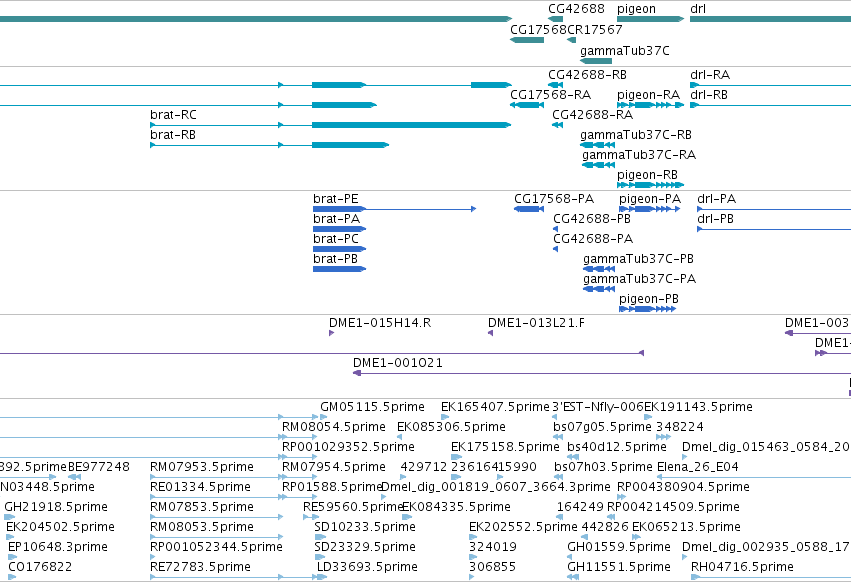The height and width of the screenshot is (582, 851).
Task: Click EST GH01559.5prime
Action: pyautogui.click(x=619, y=548)
